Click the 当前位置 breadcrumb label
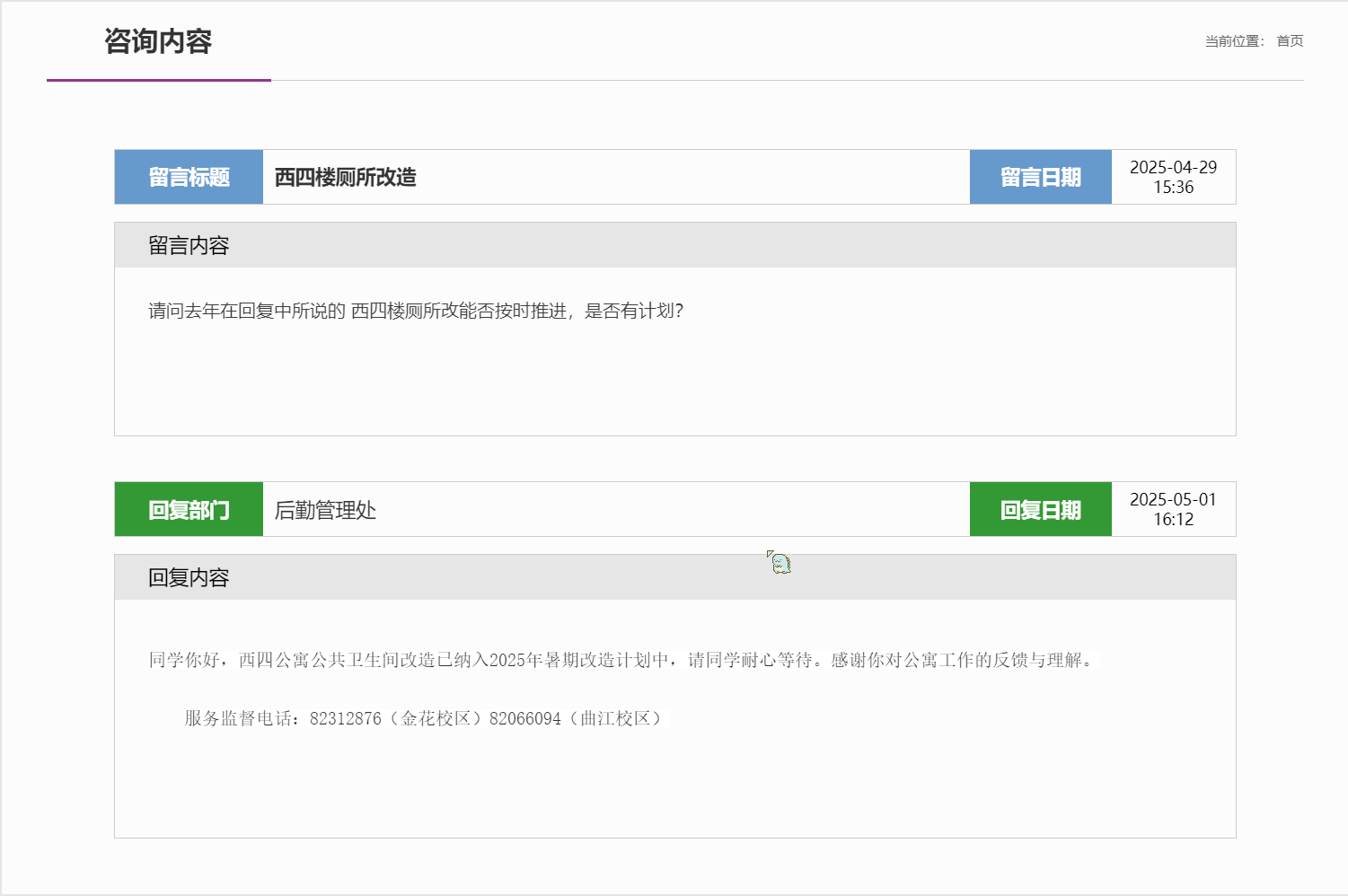Image resolution: width=1348 pixels, height=896 pixels. [1234, 41]
